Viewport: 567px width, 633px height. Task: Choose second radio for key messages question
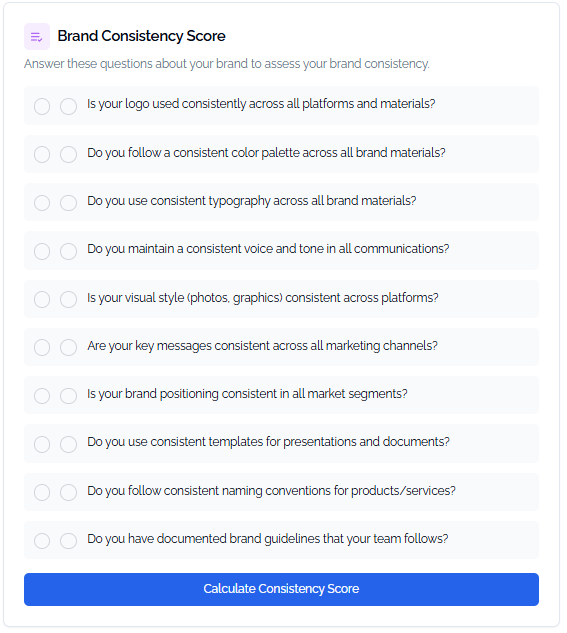pos(69,348)
